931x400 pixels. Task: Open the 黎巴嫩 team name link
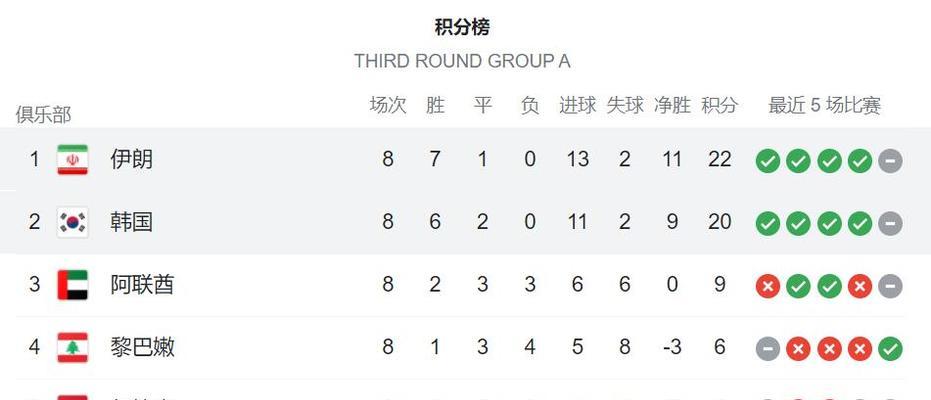tap(142, 347)
